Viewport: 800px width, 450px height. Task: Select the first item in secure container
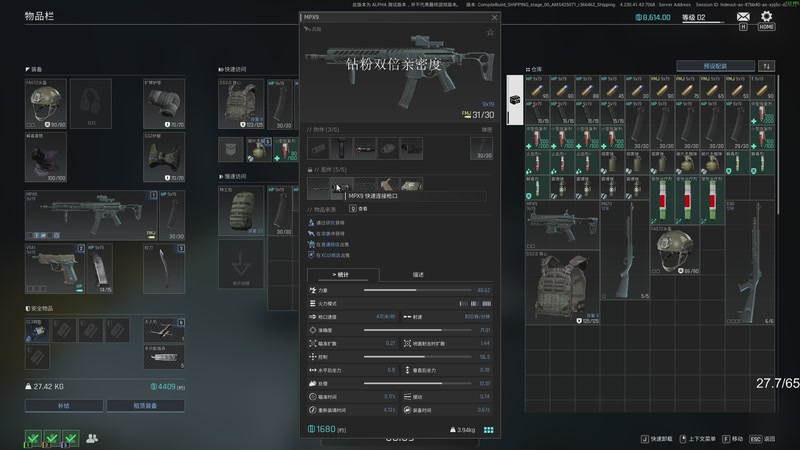tap(38, 330)
